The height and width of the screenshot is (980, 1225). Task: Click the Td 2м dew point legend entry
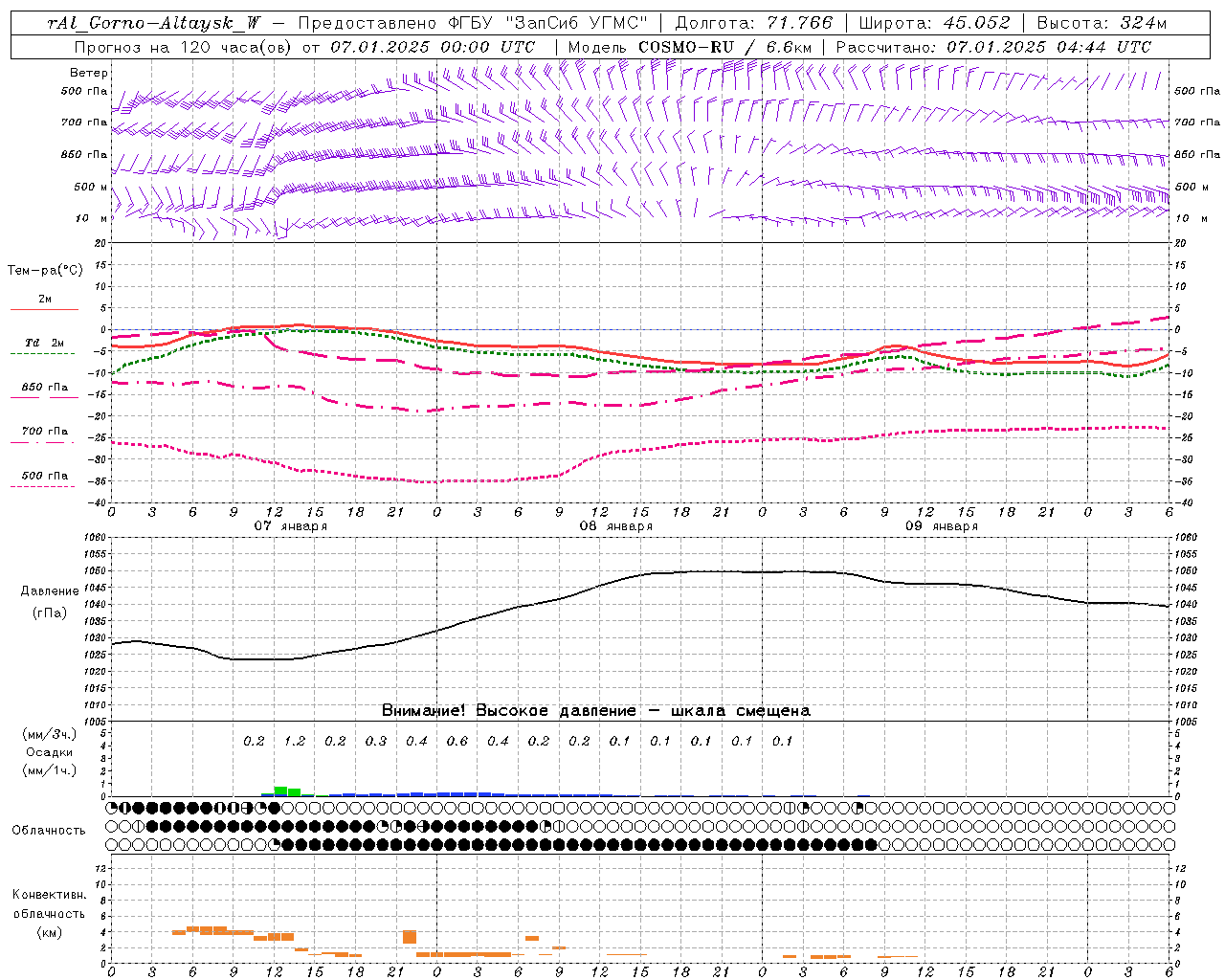coord(44,346)
